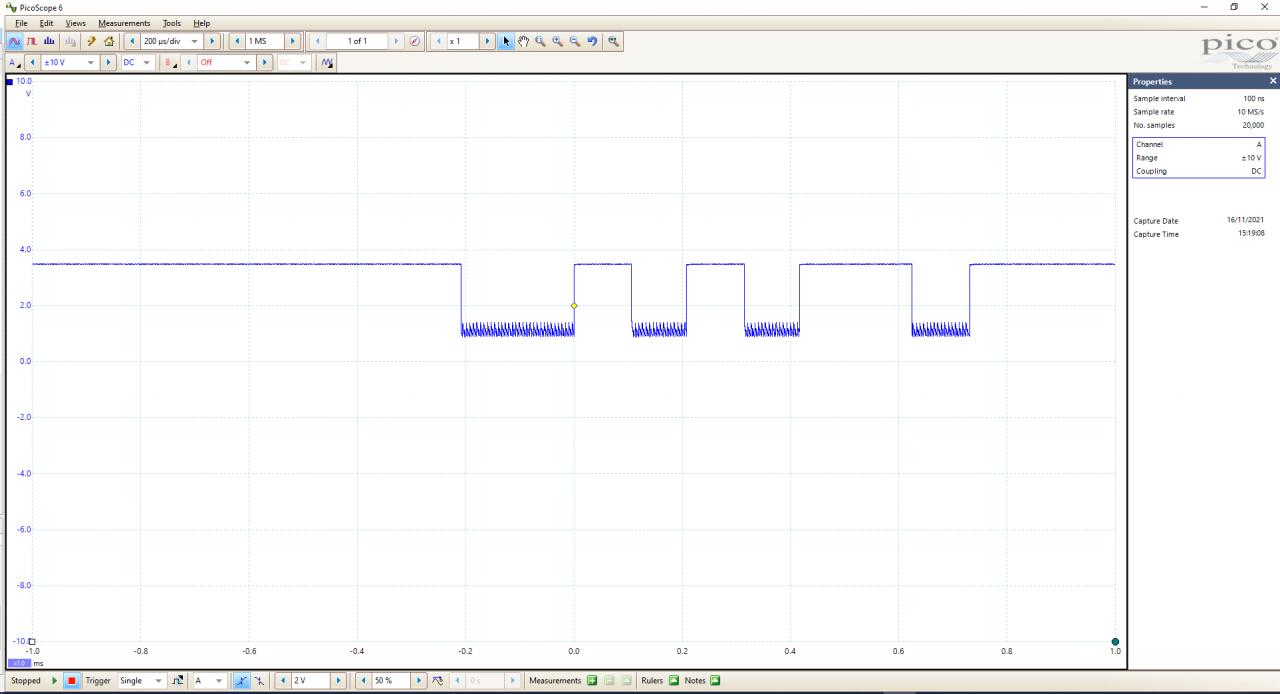1280x694 pixels.
Task: Decrease timebase from 200 µs/div
Action: pyautogui.click(x=132, y=41)
